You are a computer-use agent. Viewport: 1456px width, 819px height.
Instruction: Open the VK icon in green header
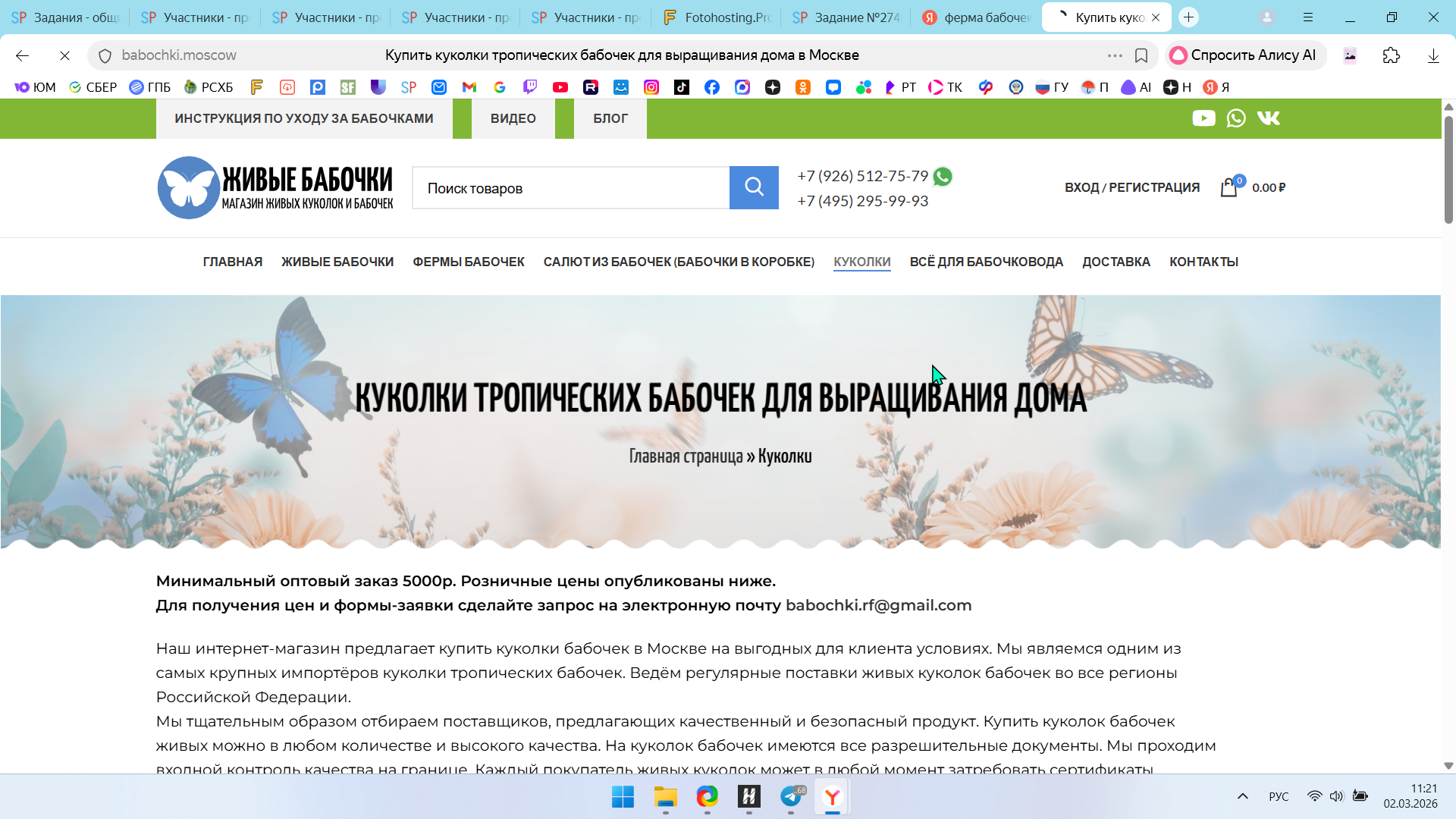(x=1269, y=118)
